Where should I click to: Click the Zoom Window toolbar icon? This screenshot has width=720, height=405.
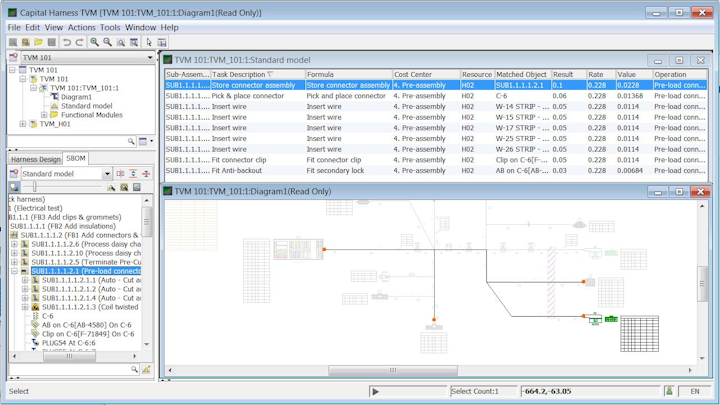(134, 42)
